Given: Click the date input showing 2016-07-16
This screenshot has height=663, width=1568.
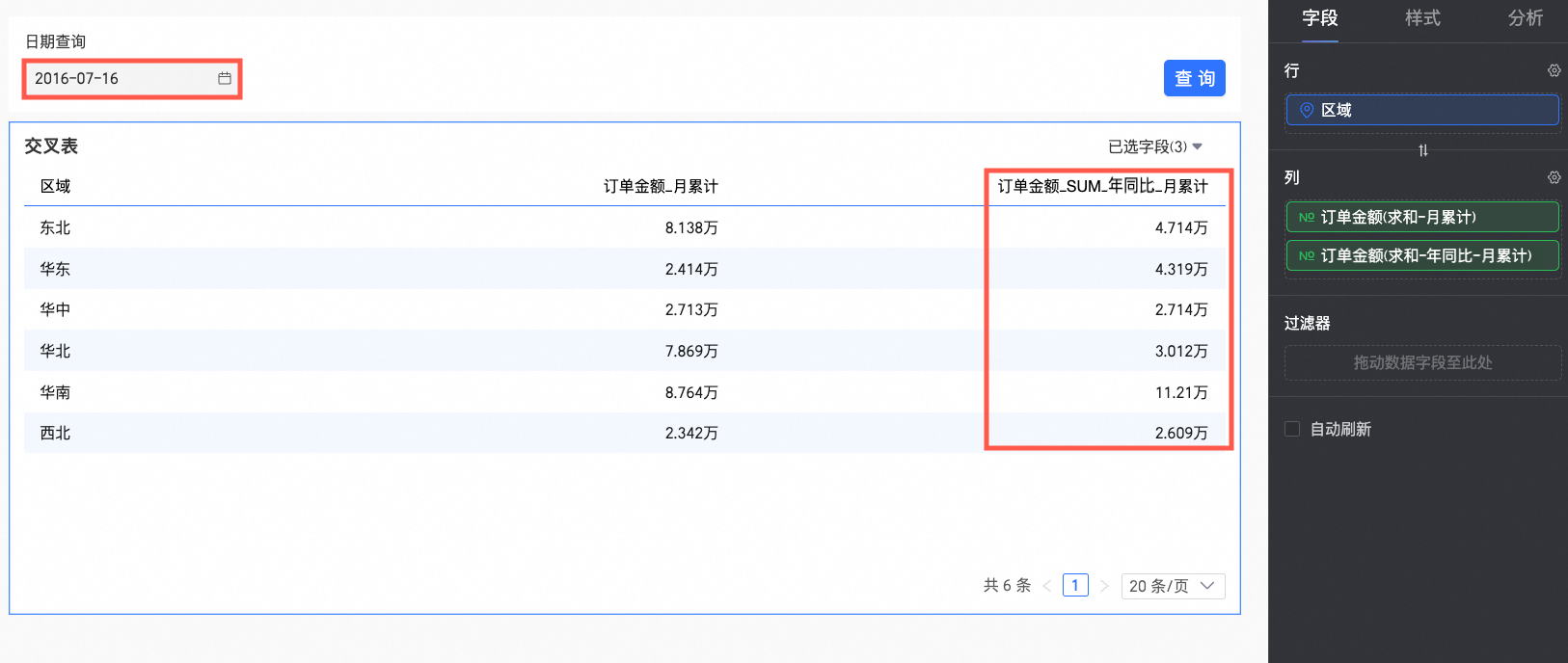Looking at the screenshot, I should click(x=131, y=78).
